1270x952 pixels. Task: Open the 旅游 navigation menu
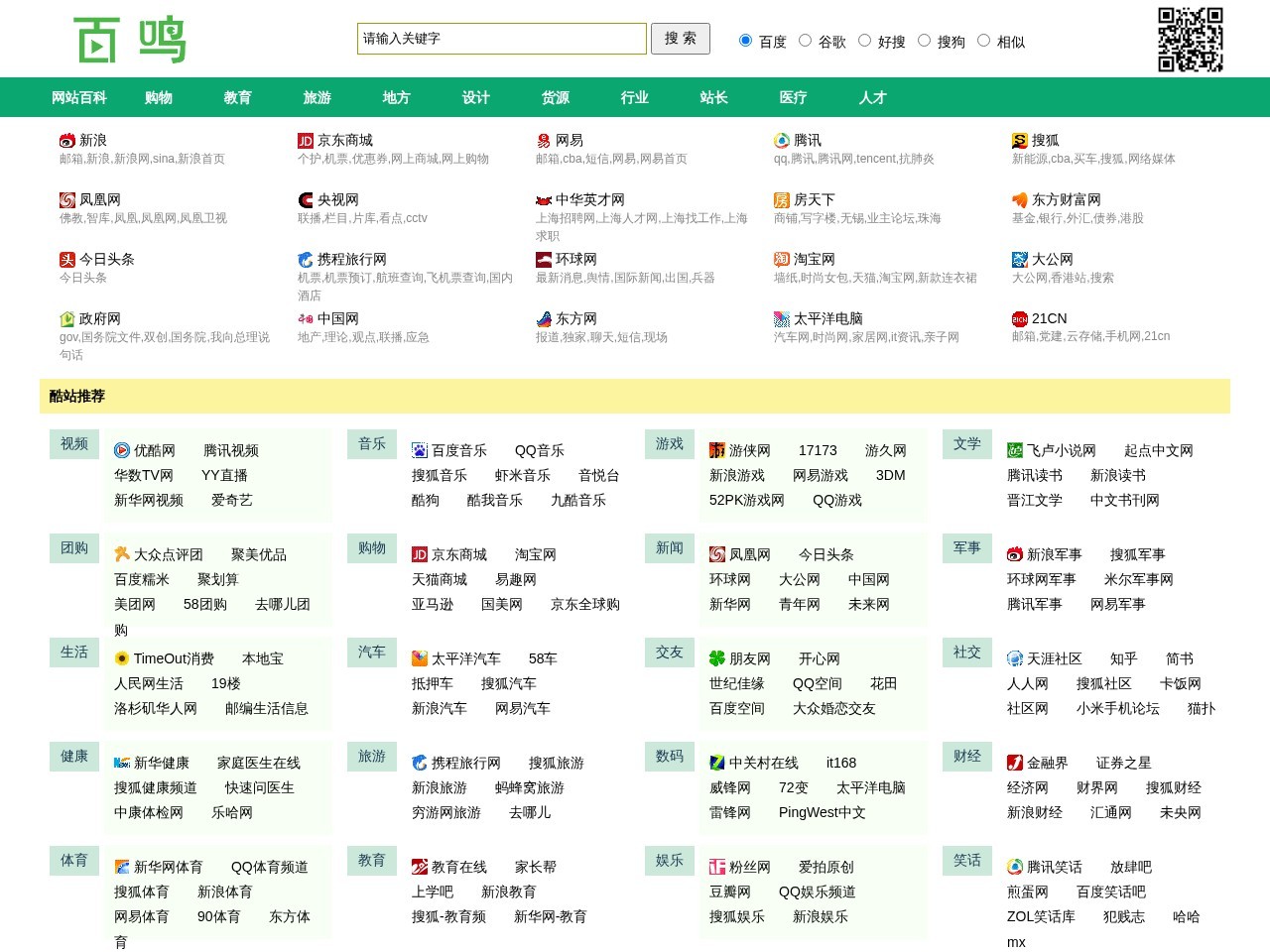[317, 97]
